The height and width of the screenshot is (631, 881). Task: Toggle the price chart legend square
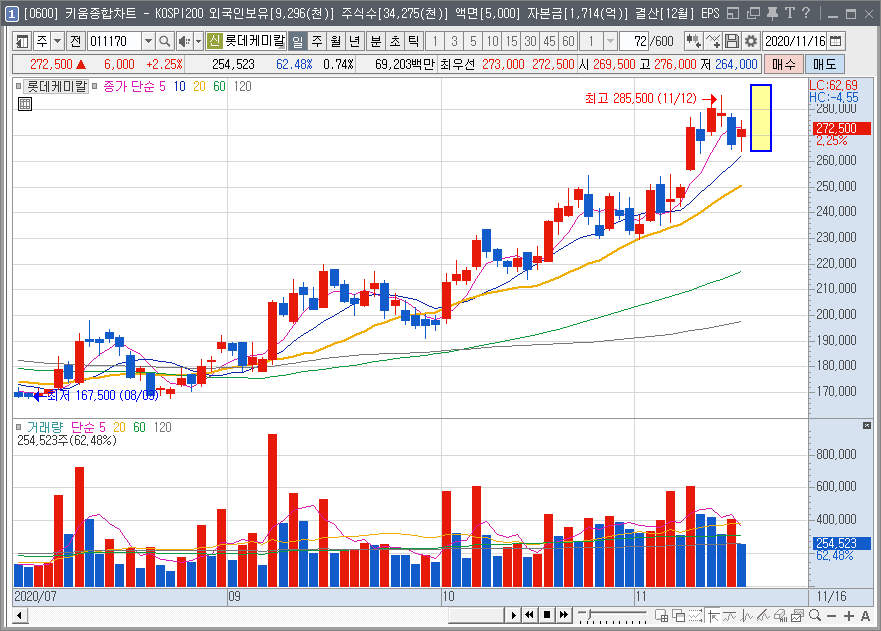19,86
